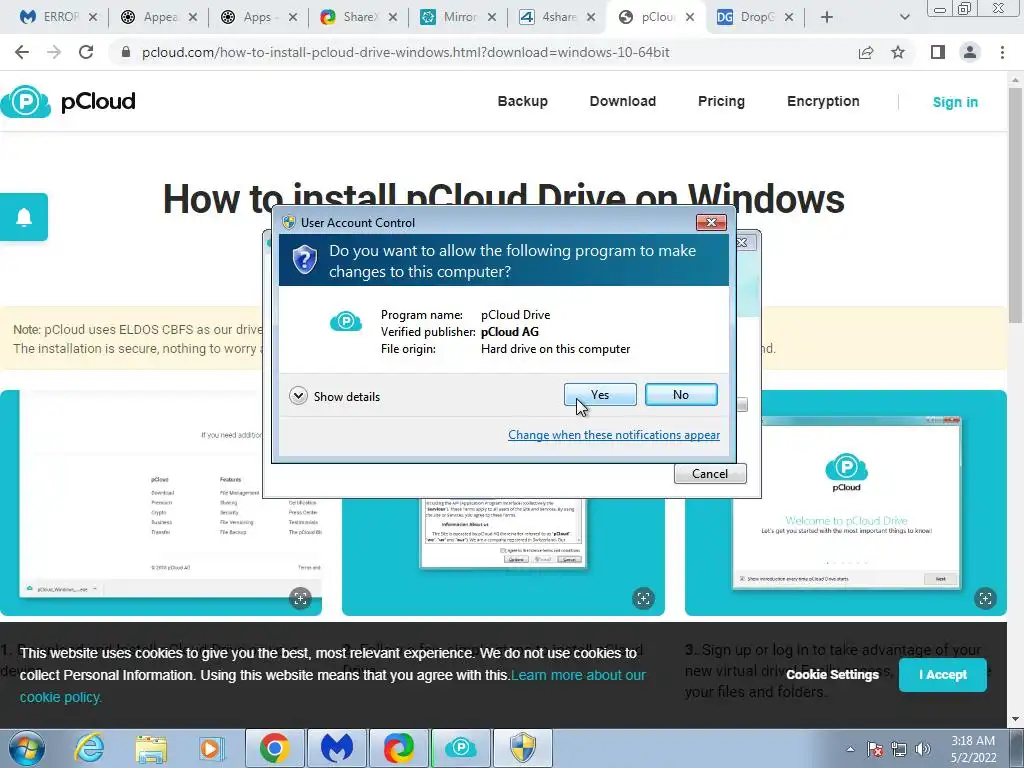This screenshot has width=1024, height=768.
Task: Click No in User Account Control dialog
Action: click(680, 394)
